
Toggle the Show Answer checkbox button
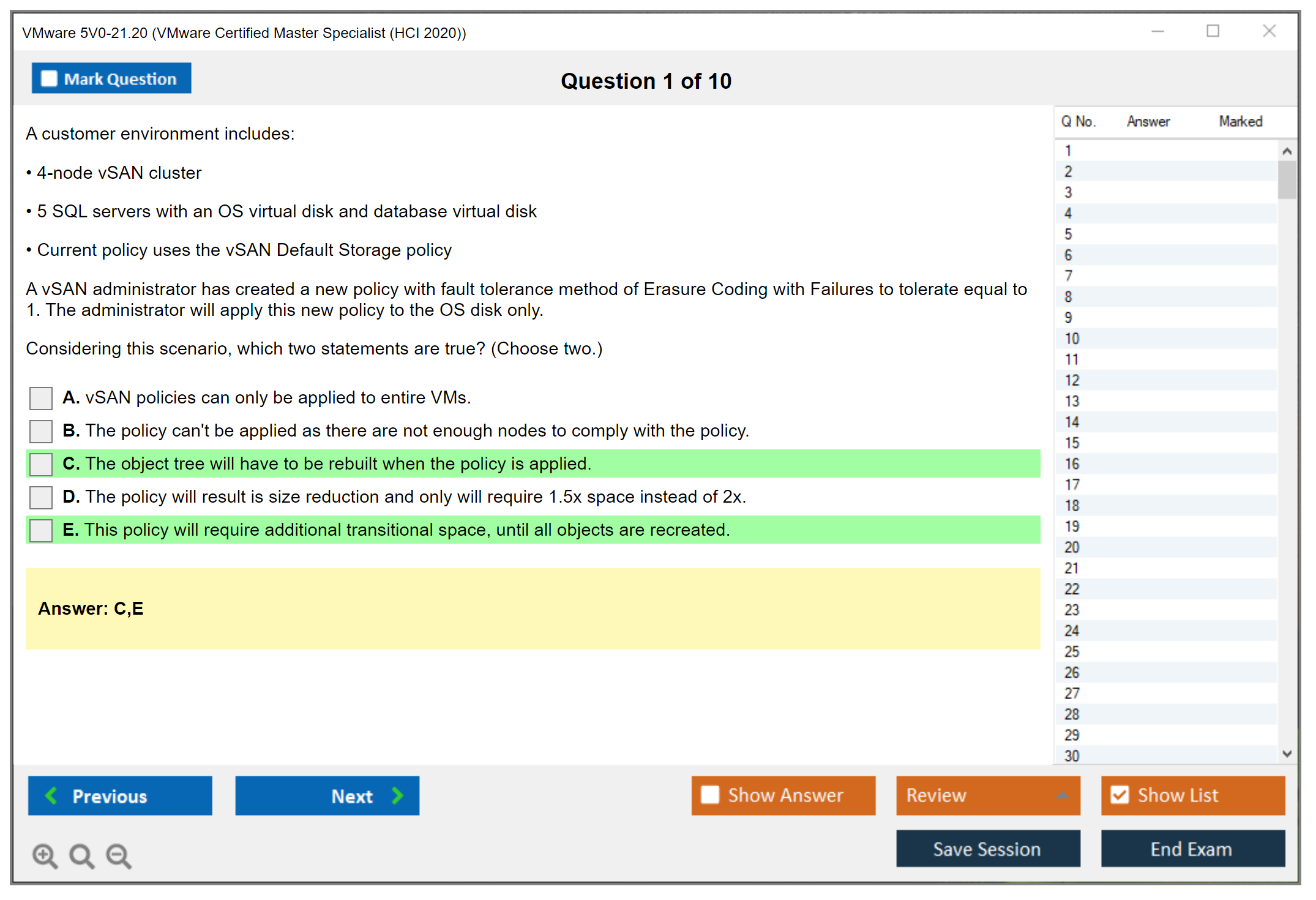coord(710,795)
